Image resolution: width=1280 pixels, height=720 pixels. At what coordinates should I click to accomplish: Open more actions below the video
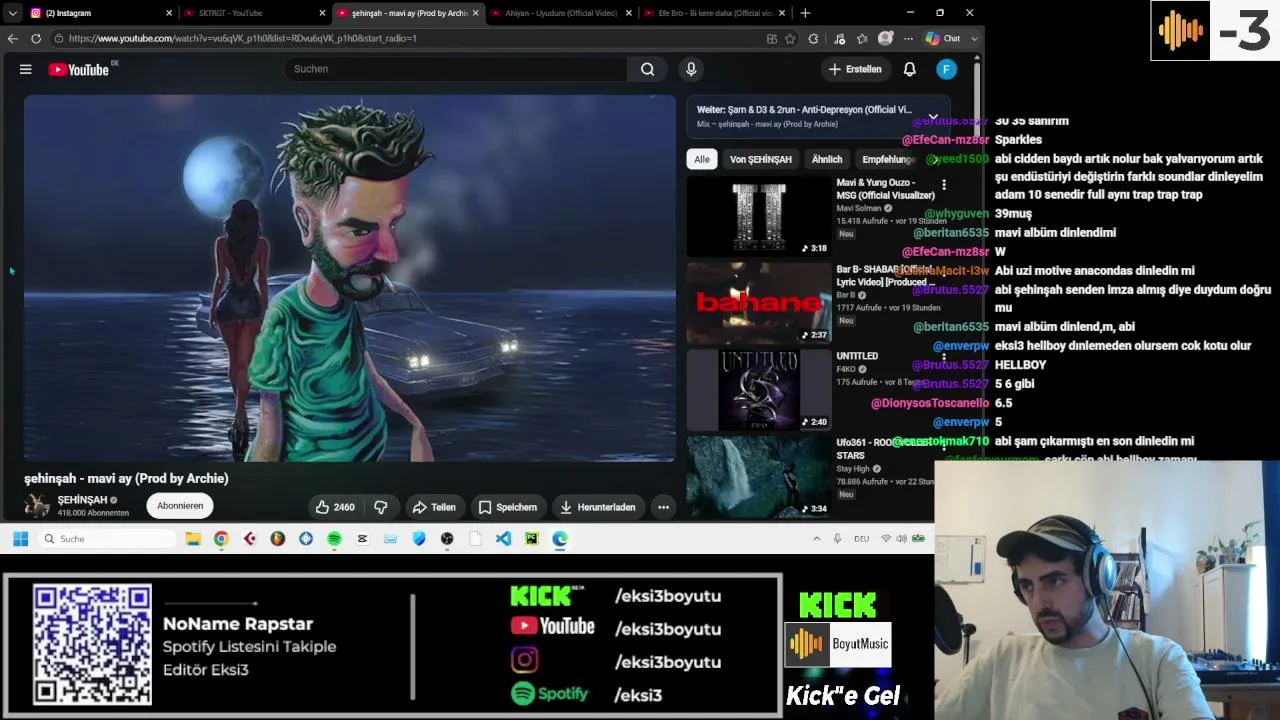click(663, 507)
